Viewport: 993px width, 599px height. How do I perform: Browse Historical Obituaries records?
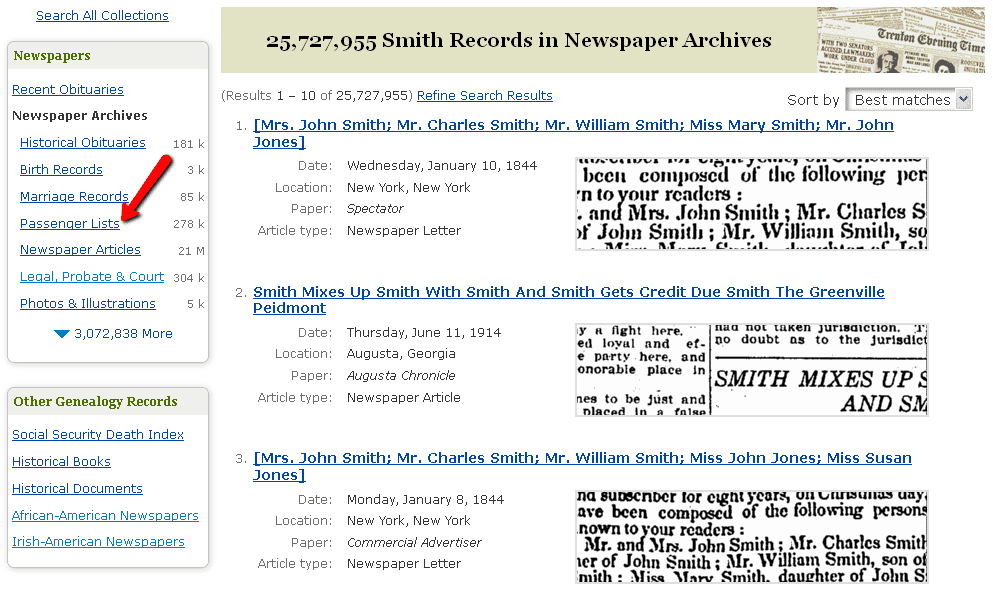82,142
